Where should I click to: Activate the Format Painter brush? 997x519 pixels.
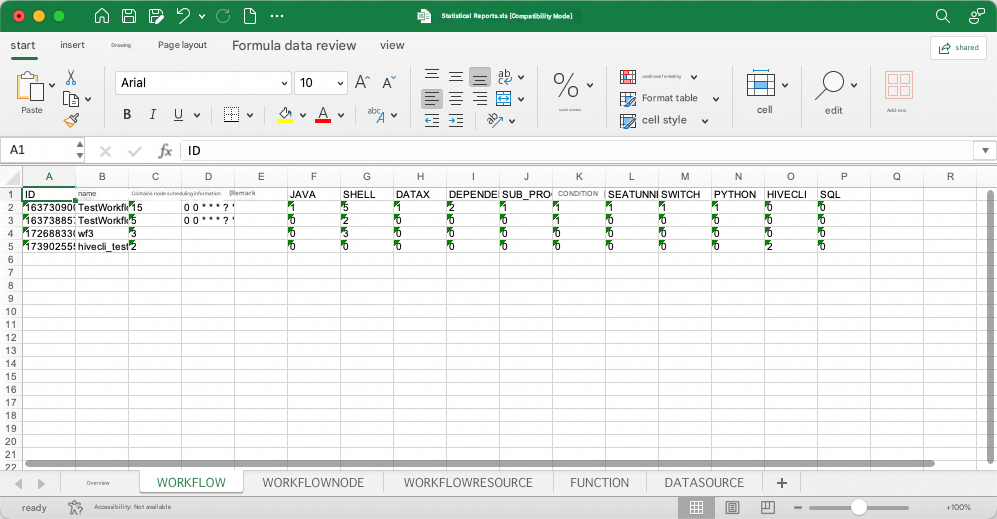(x=71, y=120)
